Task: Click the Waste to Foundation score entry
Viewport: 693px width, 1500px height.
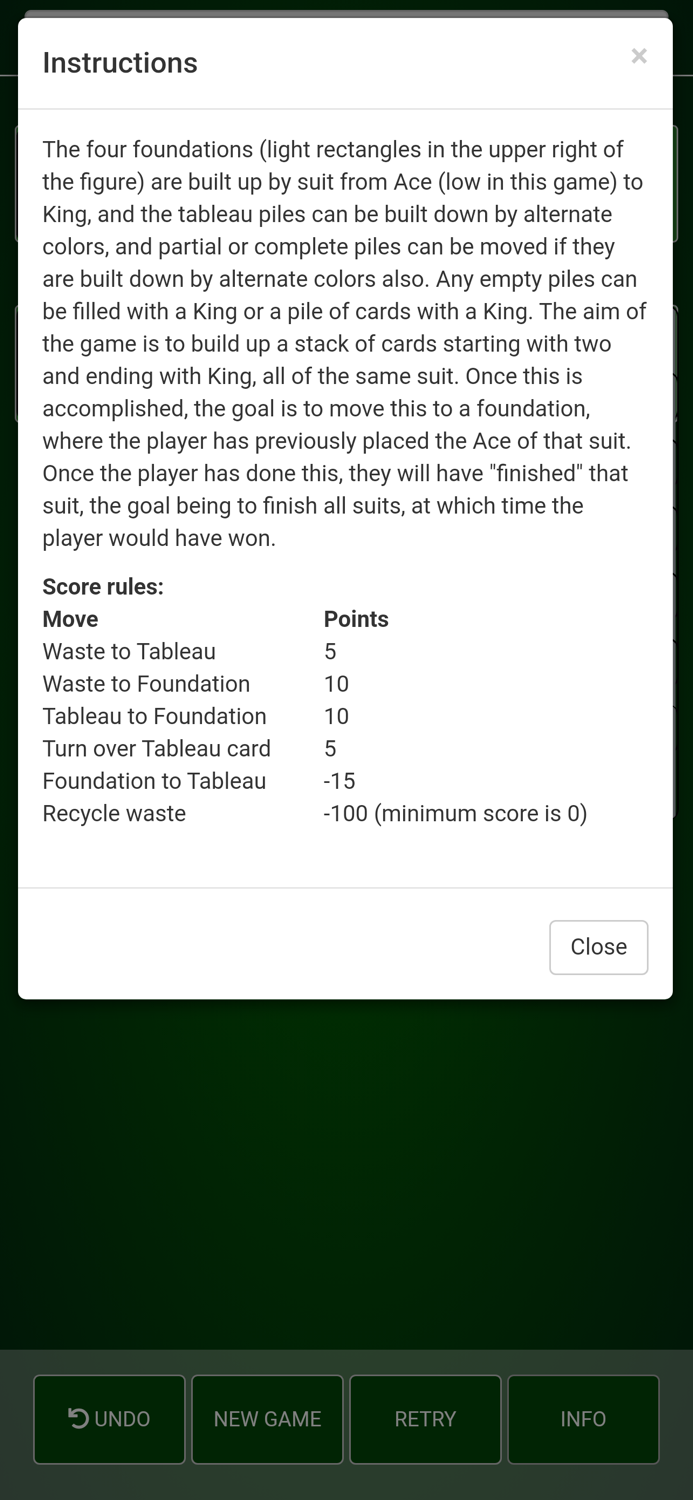Action: click(146, 683)
